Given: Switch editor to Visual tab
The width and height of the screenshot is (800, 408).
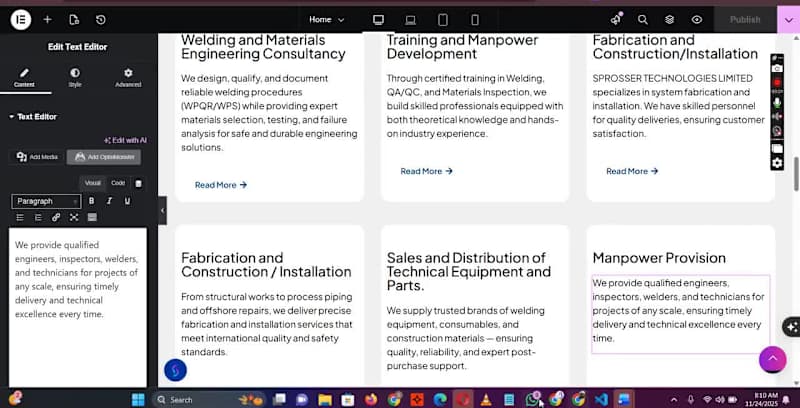Looking at the screenshot, I should (92, 183).
